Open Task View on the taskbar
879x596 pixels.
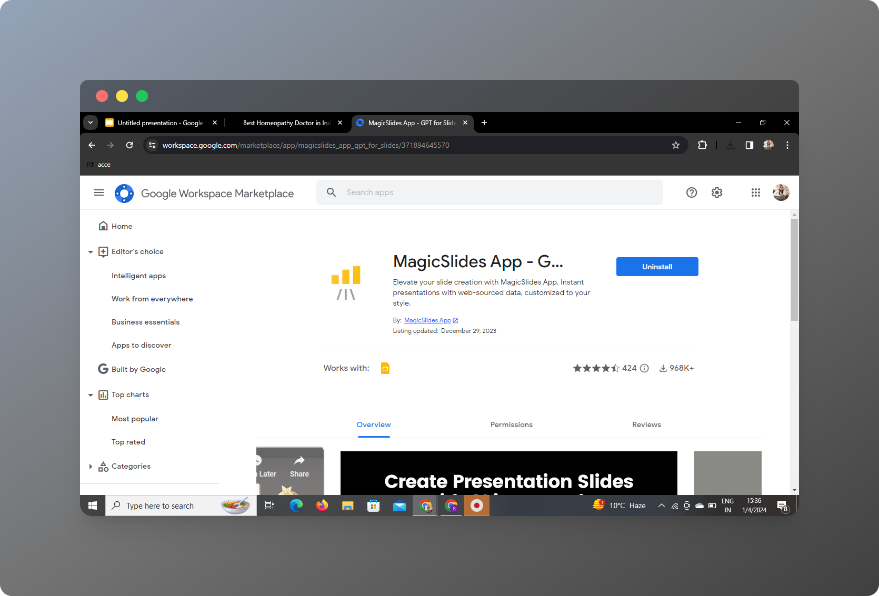[x=270, y=505]
